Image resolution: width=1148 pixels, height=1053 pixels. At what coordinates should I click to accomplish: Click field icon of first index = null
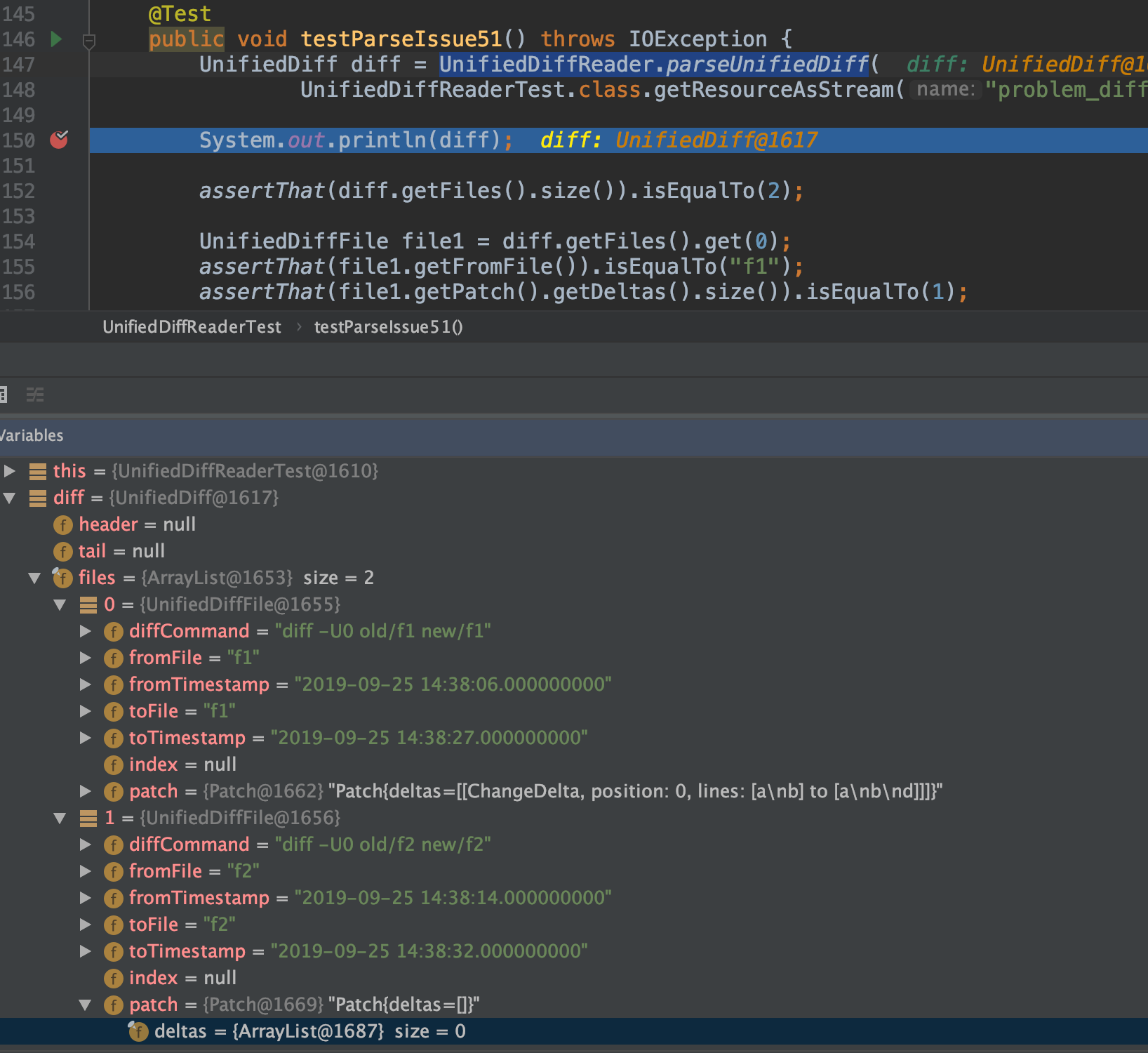point(114,764)
